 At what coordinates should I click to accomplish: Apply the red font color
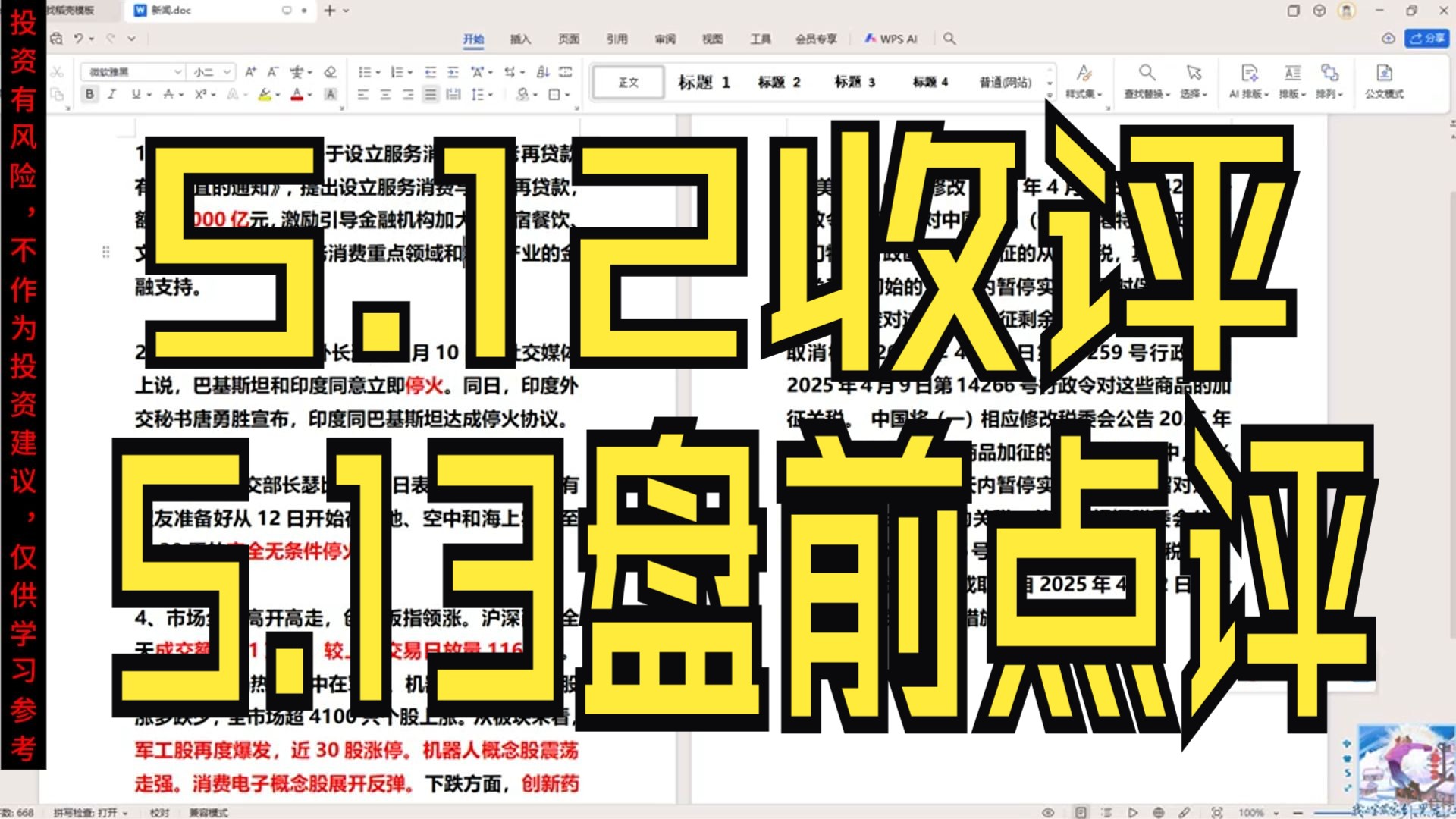[x=297, y=95]
